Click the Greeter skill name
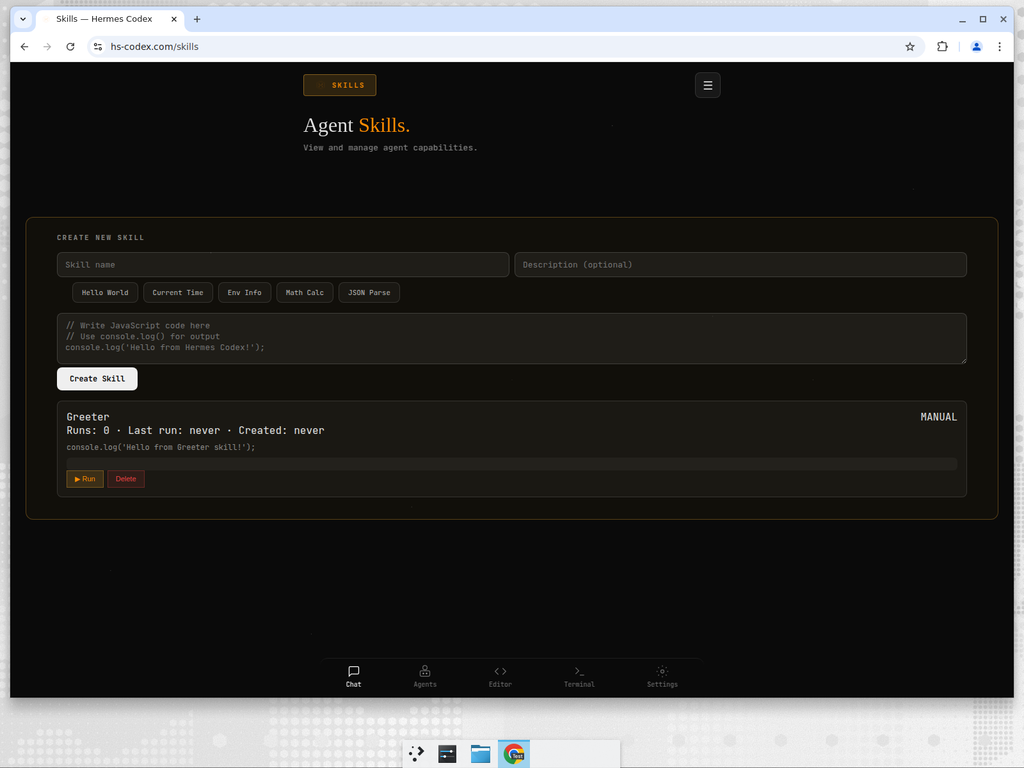Viewport: 1024px width, 768px height. pos(88,417)
